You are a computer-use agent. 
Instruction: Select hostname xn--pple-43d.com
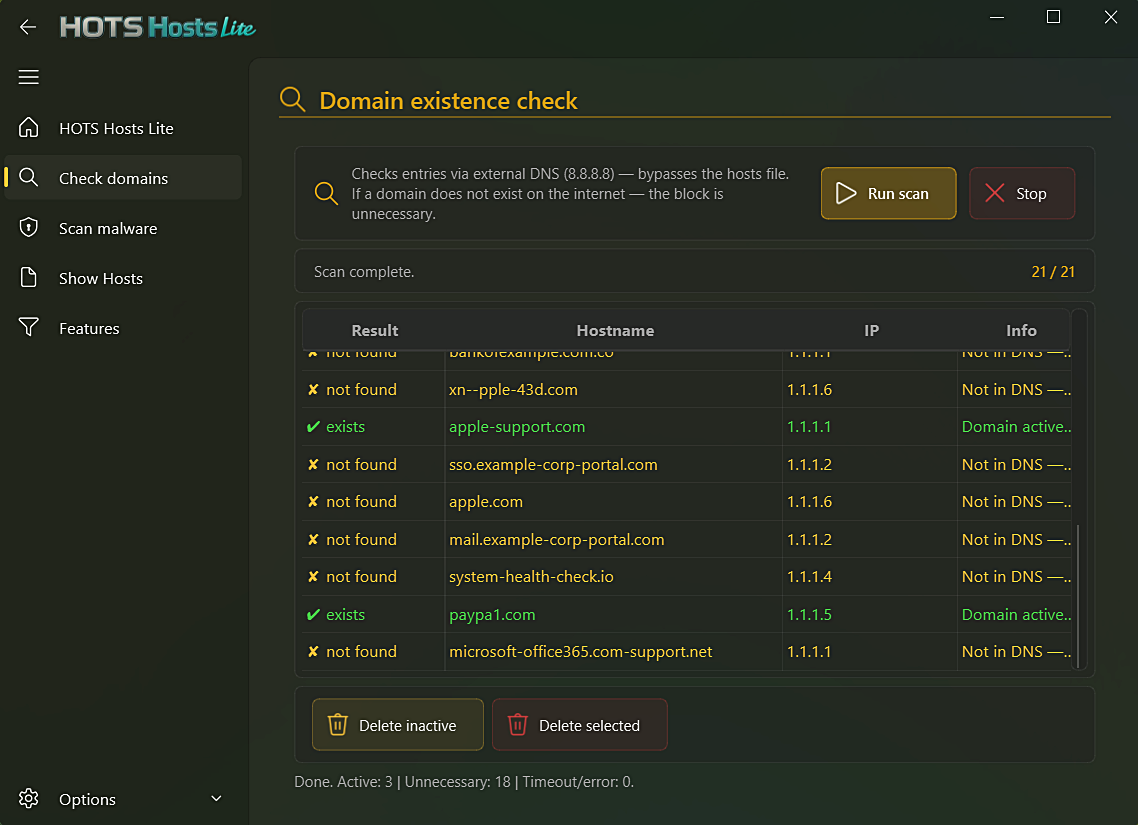[x=513, y=390]
